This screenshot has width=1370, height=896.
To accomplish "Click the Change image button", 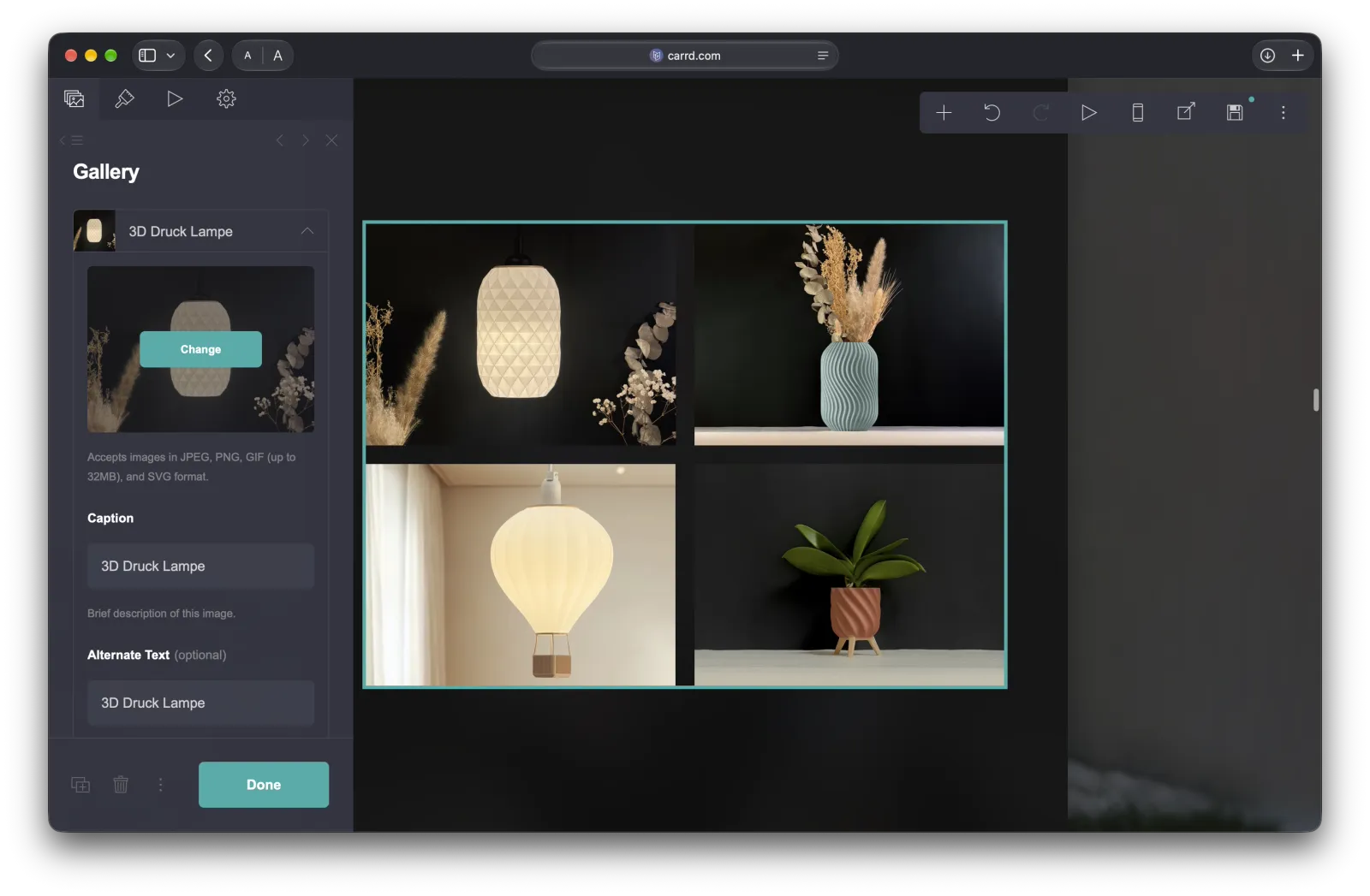I will point(200,349).
